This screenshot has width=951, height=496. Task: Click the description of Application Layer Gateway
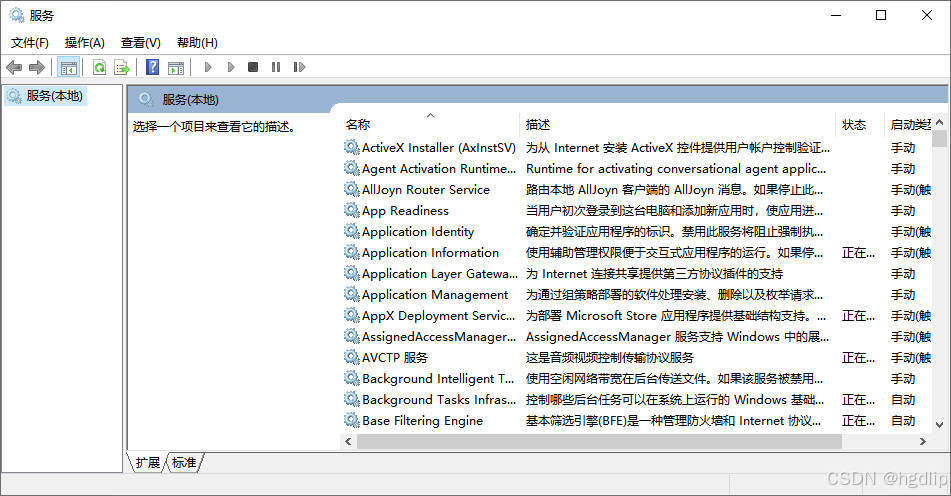point(654,273)
